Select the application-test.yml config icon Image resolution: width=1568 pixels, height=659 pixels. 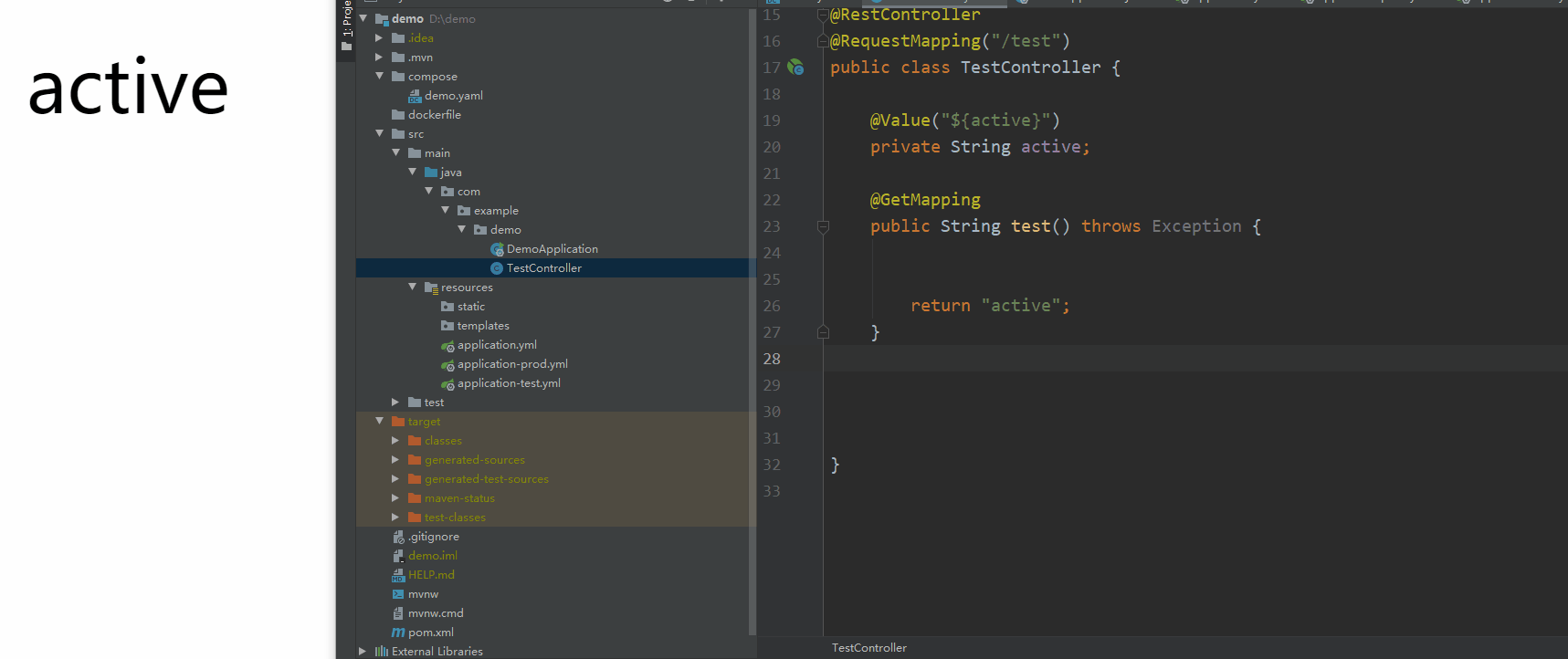pos(447,383)
